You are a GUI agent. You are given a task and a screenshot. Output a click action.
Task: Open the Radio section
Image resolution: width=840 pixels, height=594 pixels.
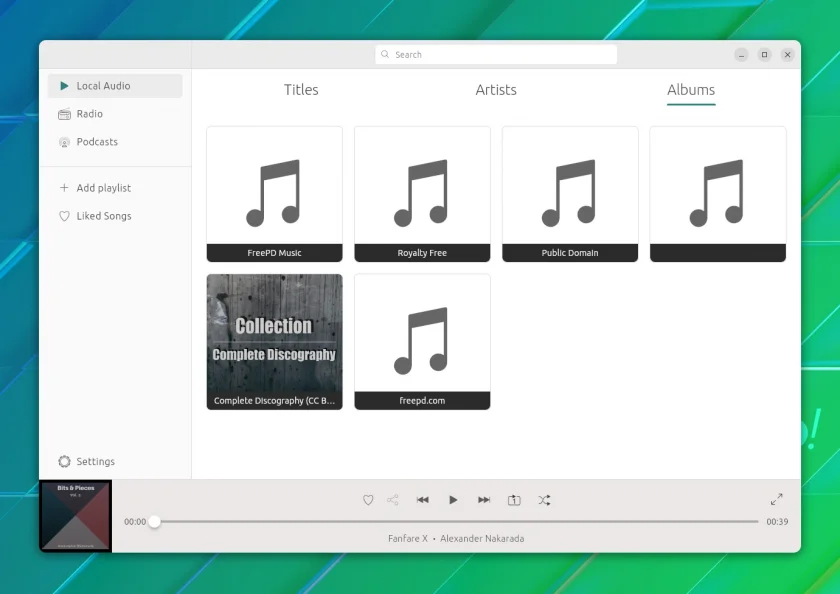[x=115, y=114]
